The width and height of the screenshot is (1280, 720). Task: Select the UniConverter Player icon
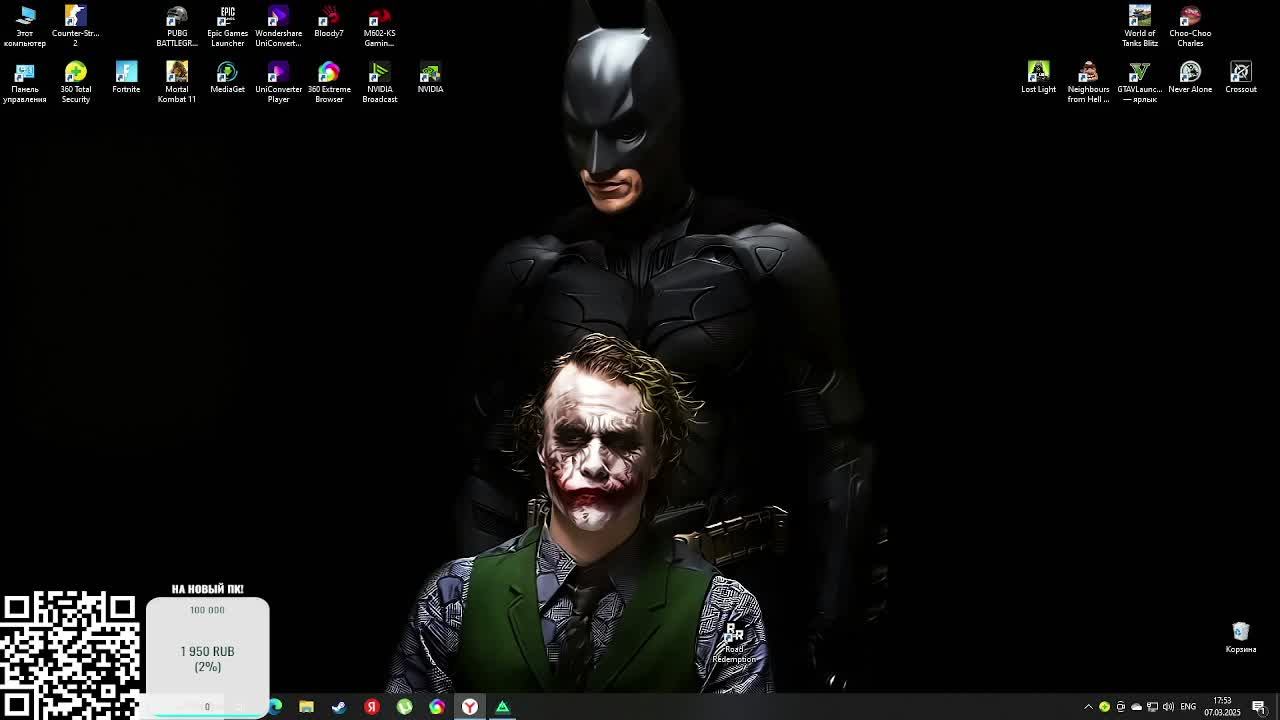278,82
